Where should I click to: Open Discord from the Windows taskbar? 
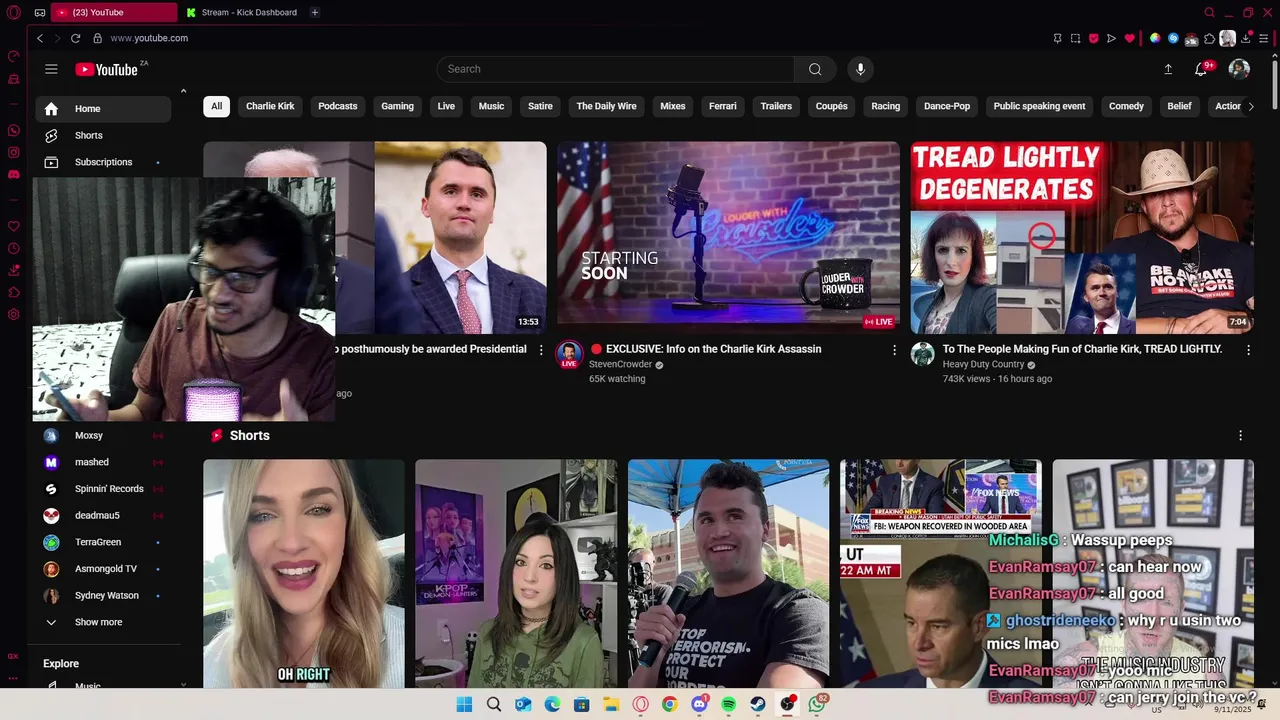699,704
